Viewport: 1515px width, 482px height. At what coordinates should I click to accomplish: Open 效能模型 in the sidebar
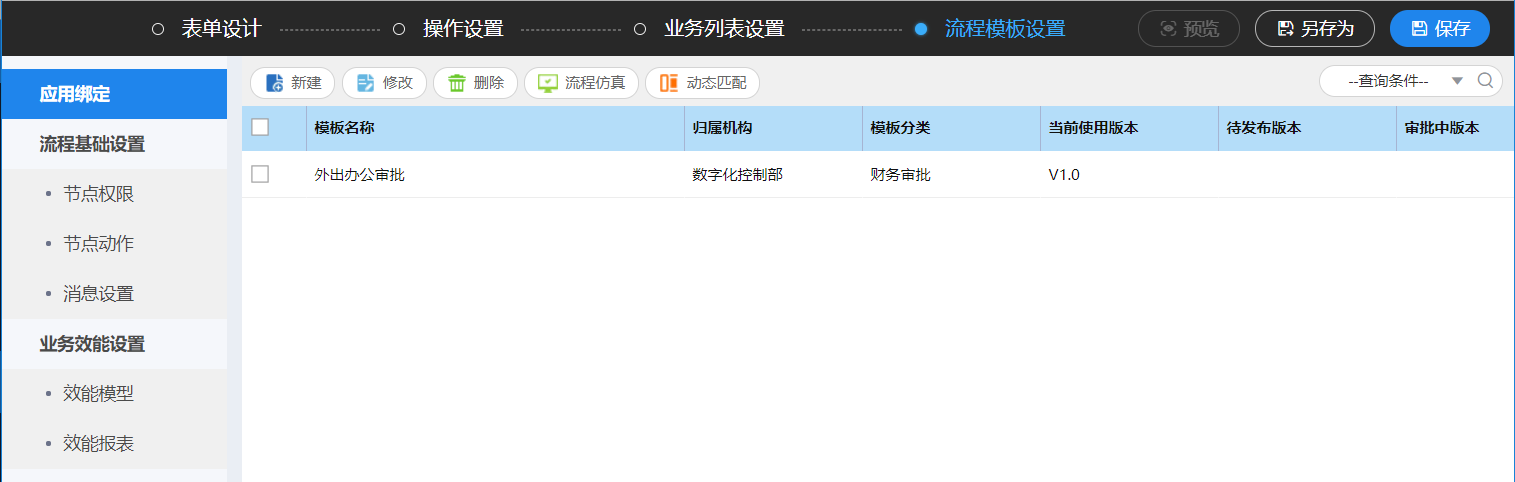point(114,394)
